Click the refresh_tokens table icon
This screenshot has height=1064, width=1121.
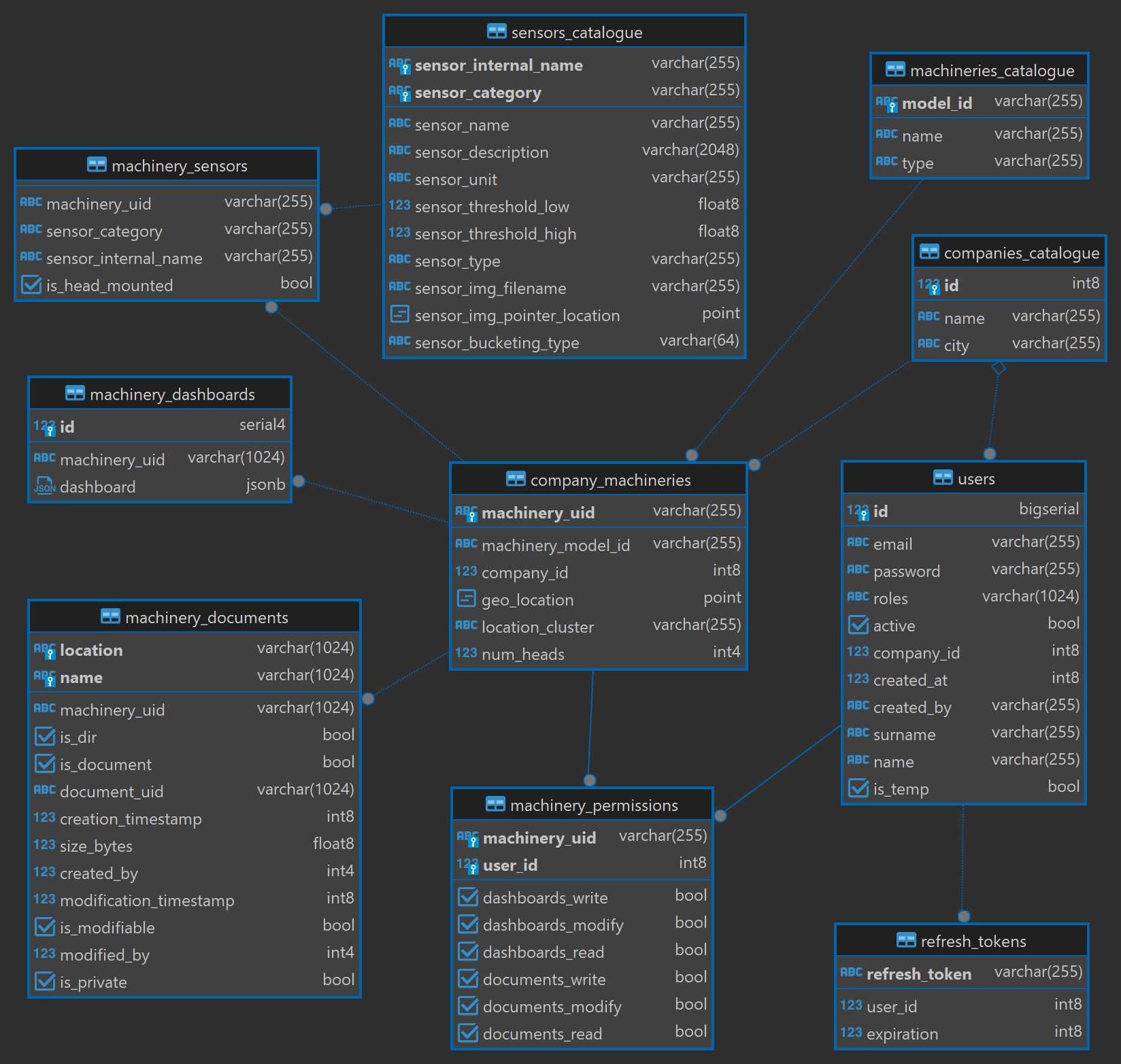coord(906,940)
